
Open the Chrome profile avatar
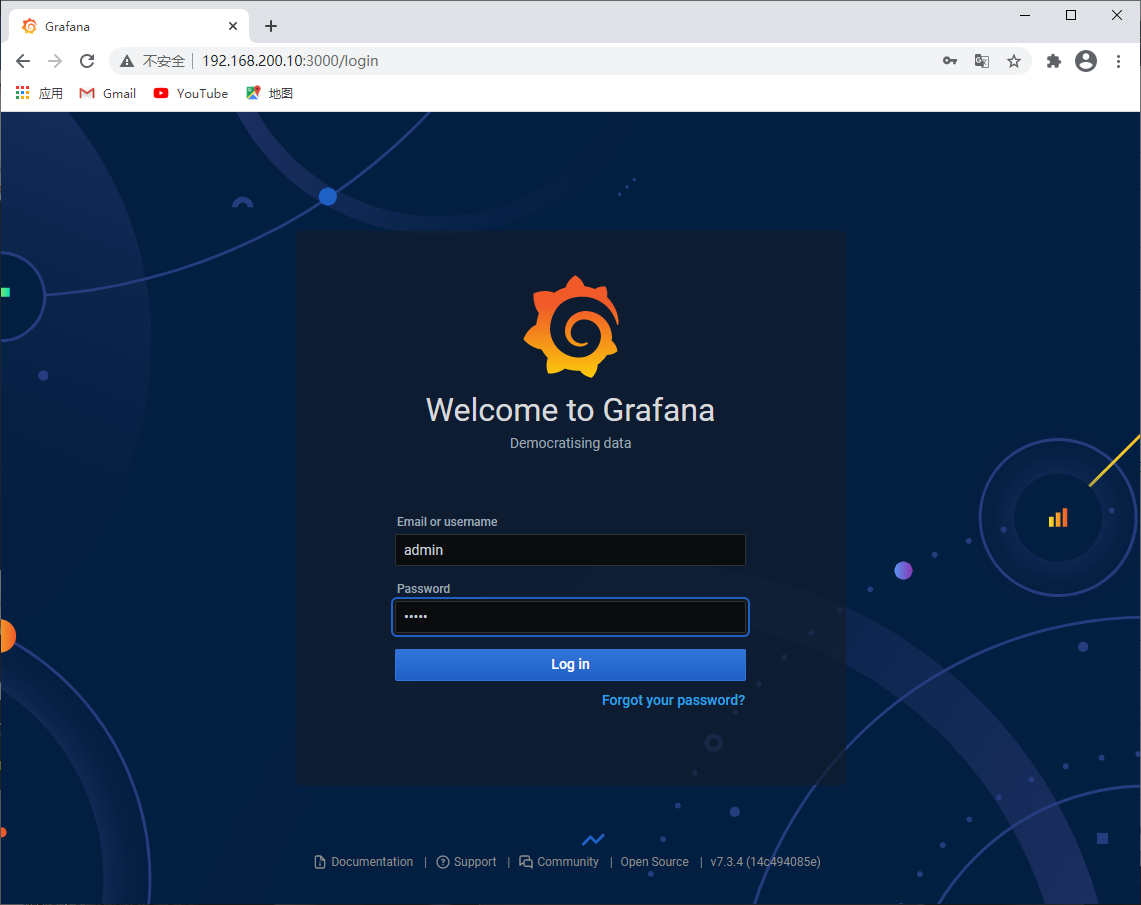tap(1086, 61)
